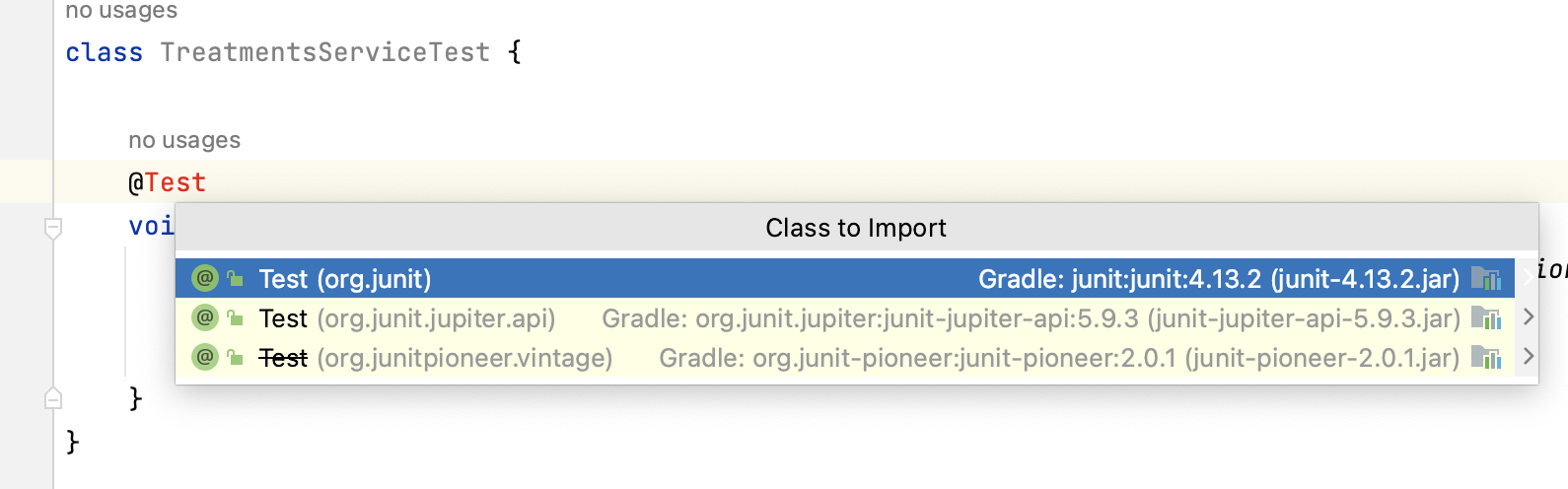Image resolution: width=1568 pixels, height=489 pixels.
Task: Click the TreatmentsServiceTest class name
Action: click(x=324, y=52)
